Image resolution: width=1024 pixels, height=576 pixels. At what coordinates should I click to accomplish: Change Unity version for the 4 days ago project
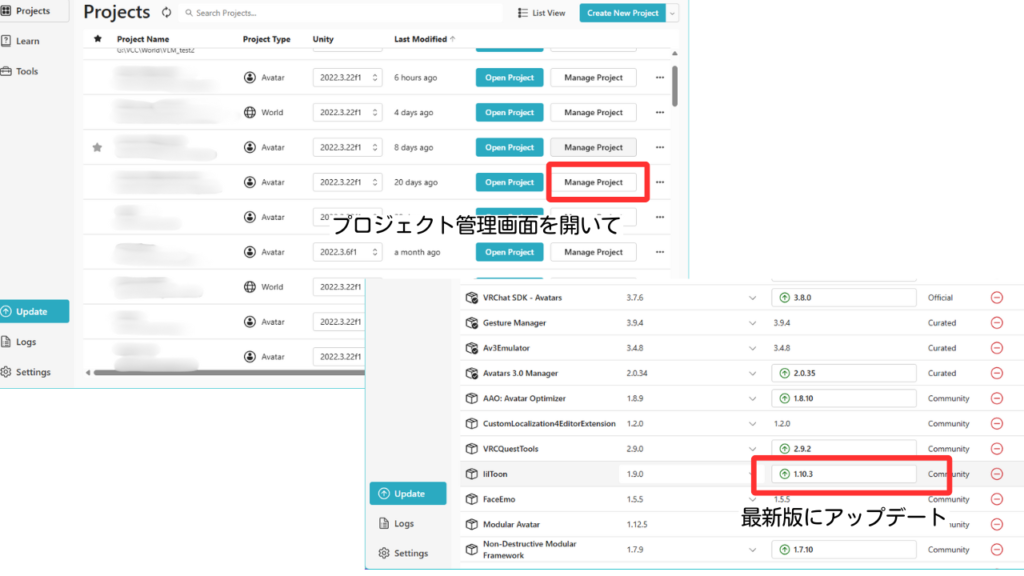[x=347, y=112]
